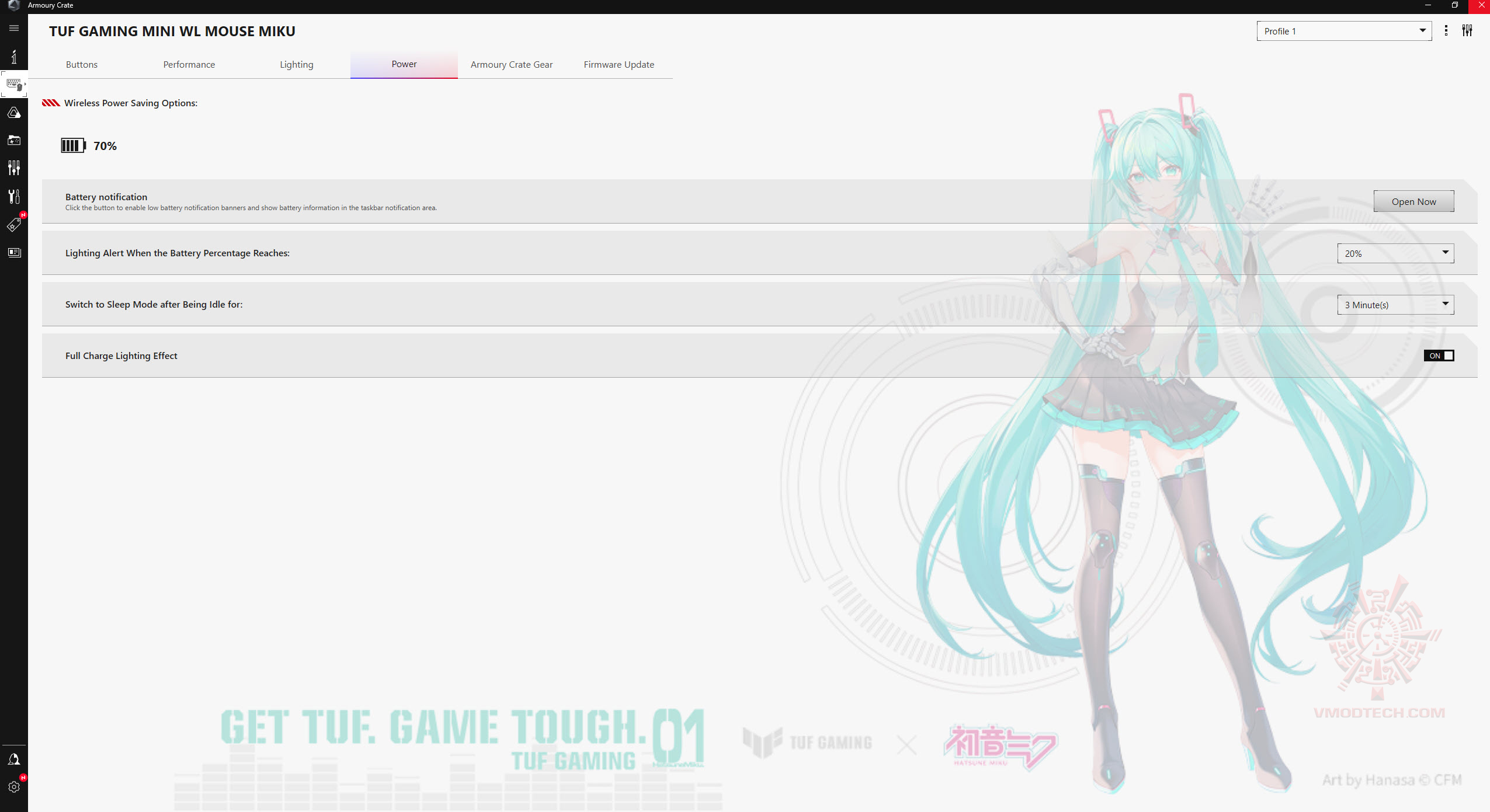Click Open Now battery notification button
This screenshot has height=812, width=1490.
click(x=1413, y=201)
